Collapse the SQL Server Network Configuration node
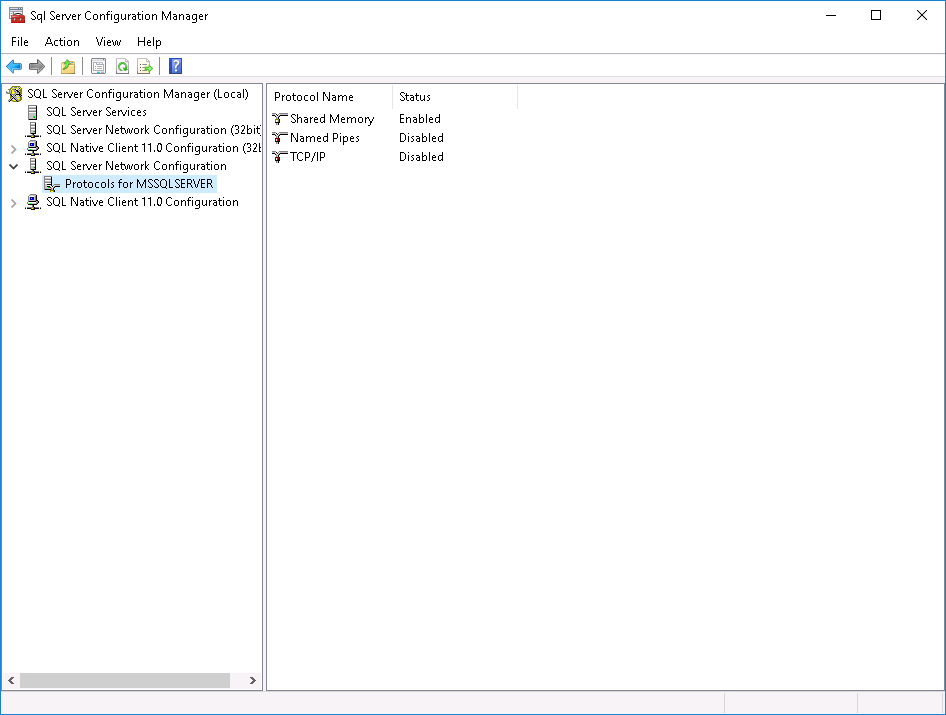The height and width of the screenshot is (715, 946). pos(13,167)
